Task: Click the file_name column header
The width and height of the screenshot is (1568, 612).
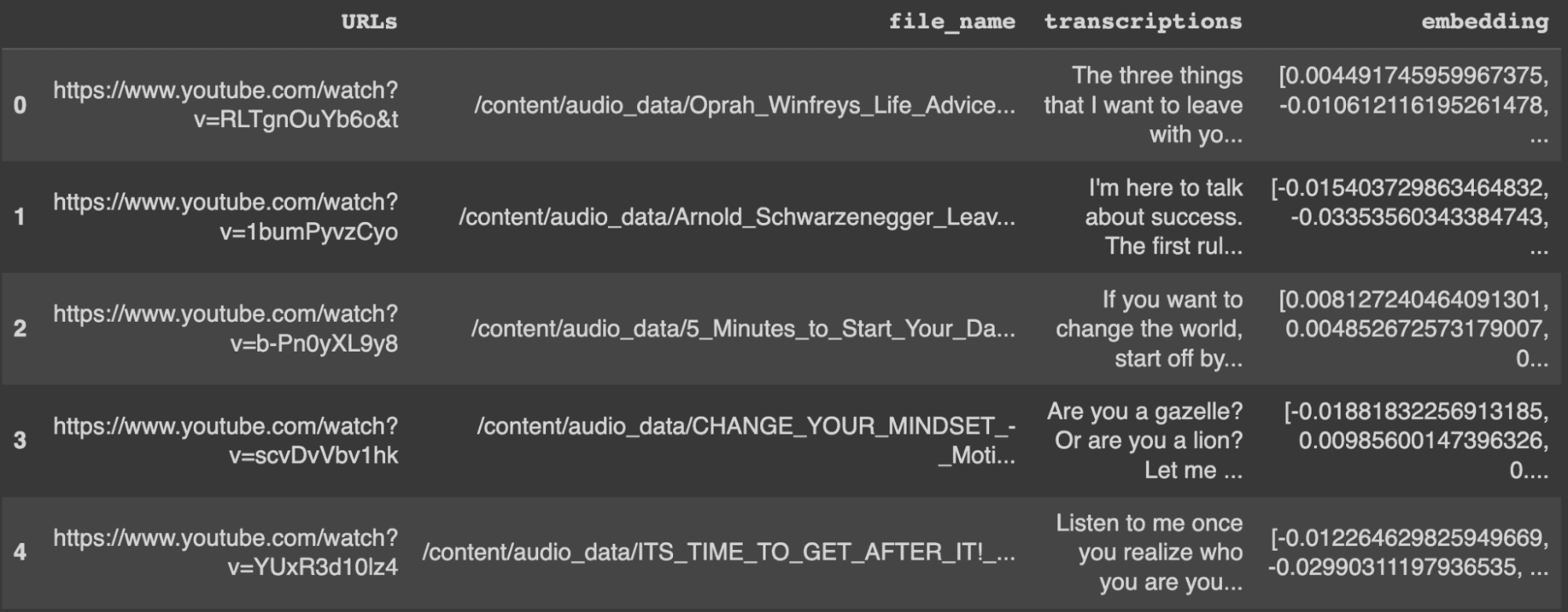Action: 951,22
